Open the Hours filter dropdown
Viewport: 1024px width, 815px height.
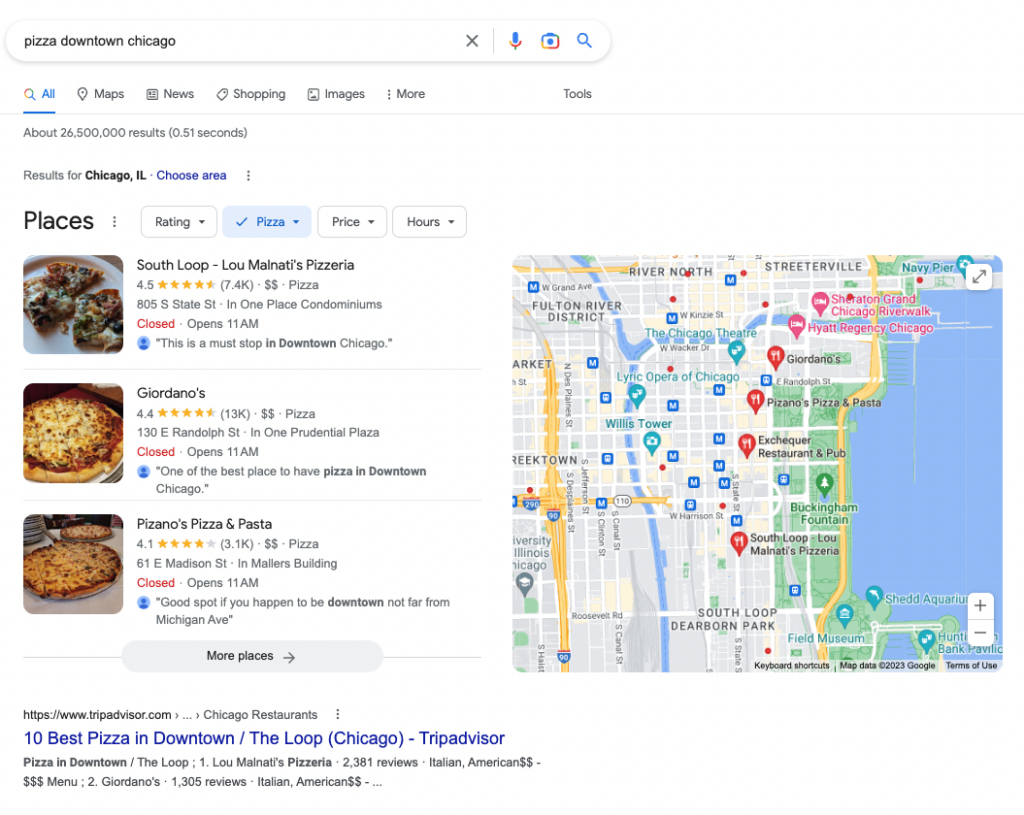click(429, 222)
